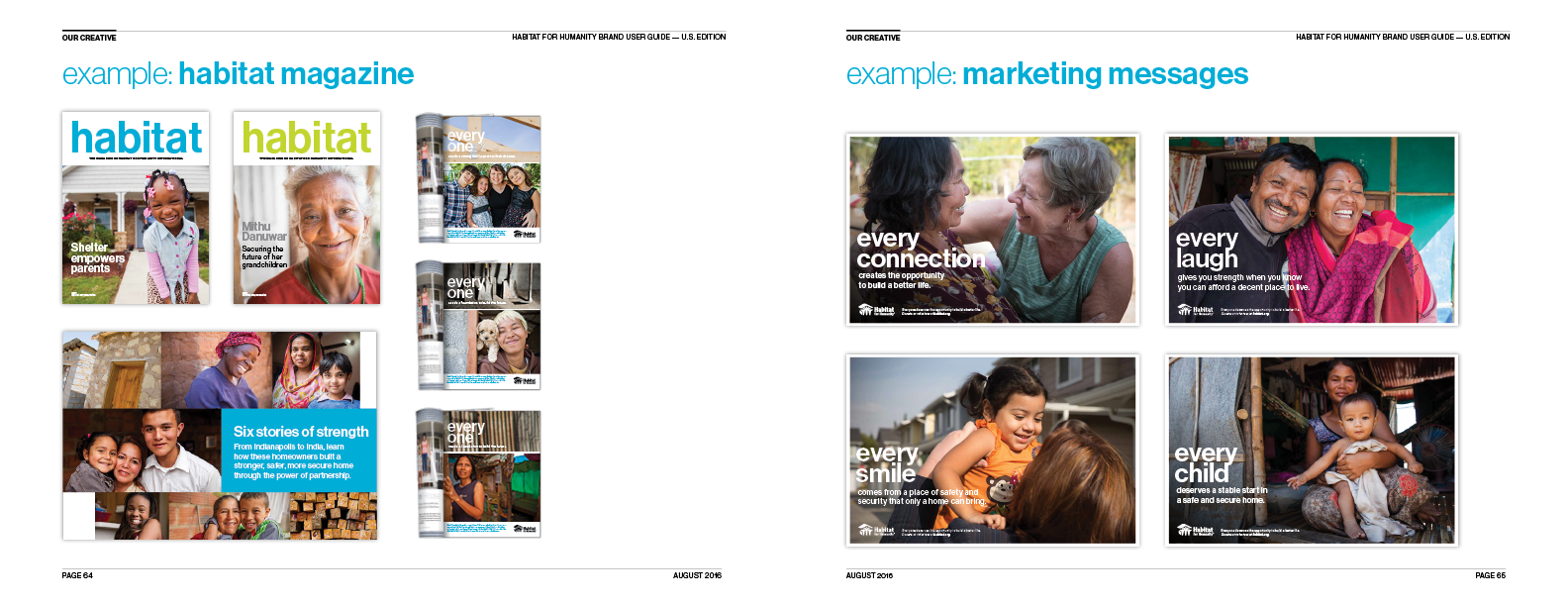This screenshot has width=1568, height=606.
Task: Open the Six stories of strength spread
Action: (220, 436)
